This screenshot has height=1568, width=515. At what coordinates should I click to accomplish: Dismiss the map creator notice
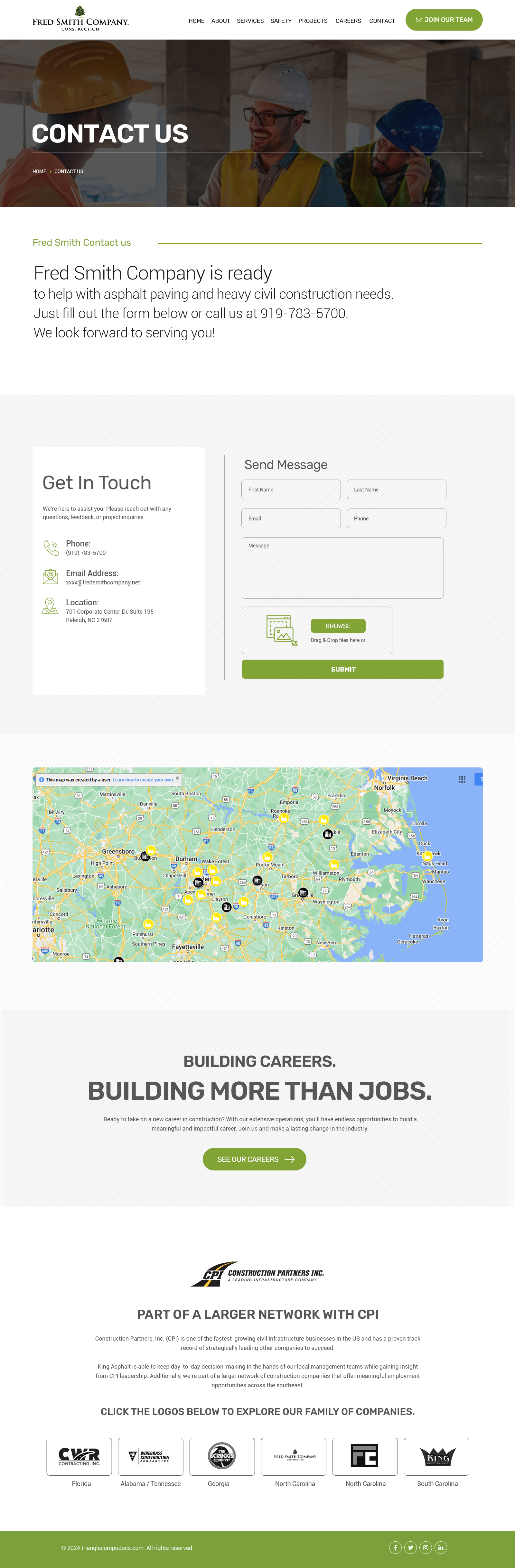point(177,778)
